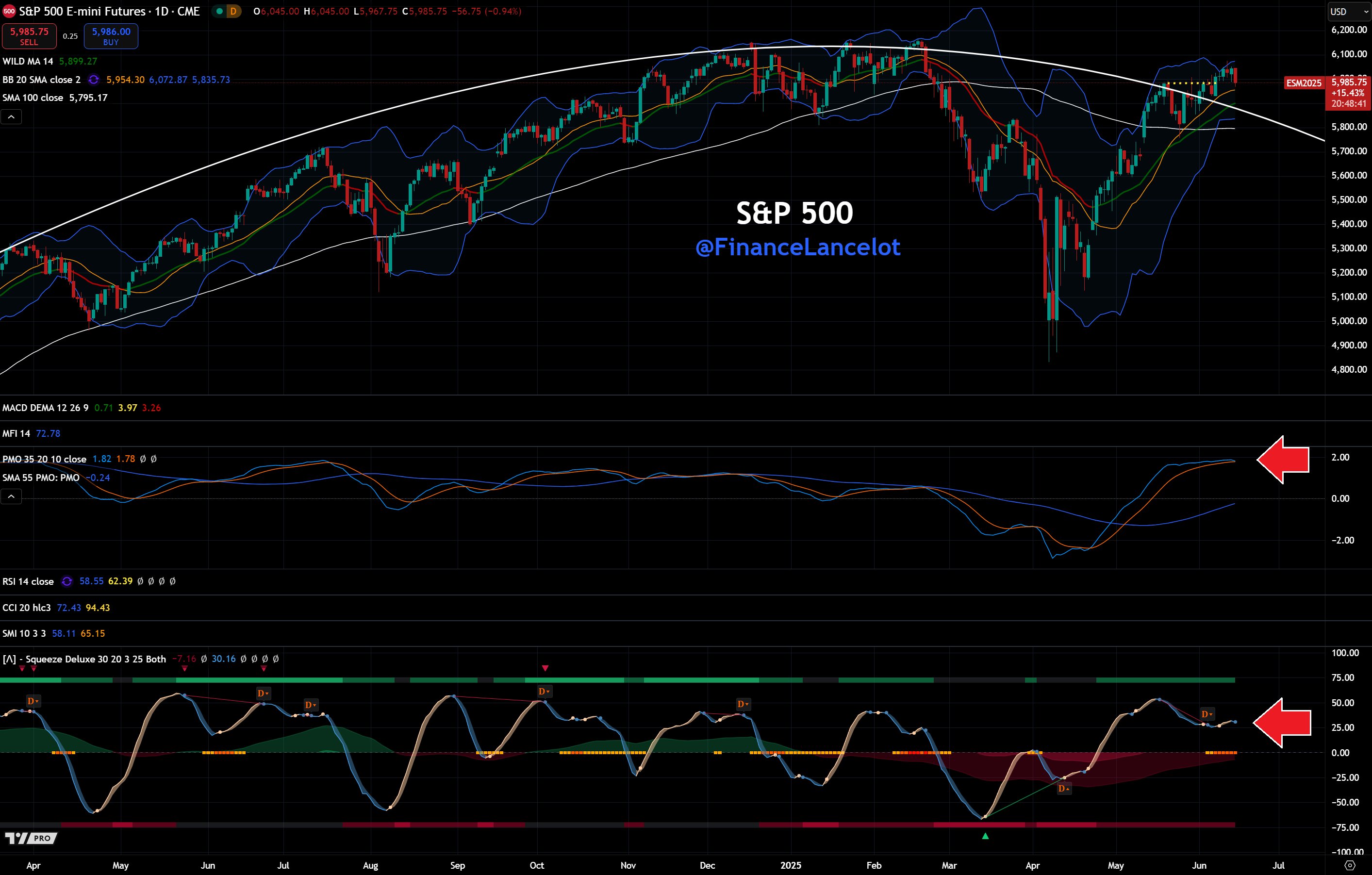Click the green market status dot
Viewport: 1372px width, 875px height.
coord(219,11)
